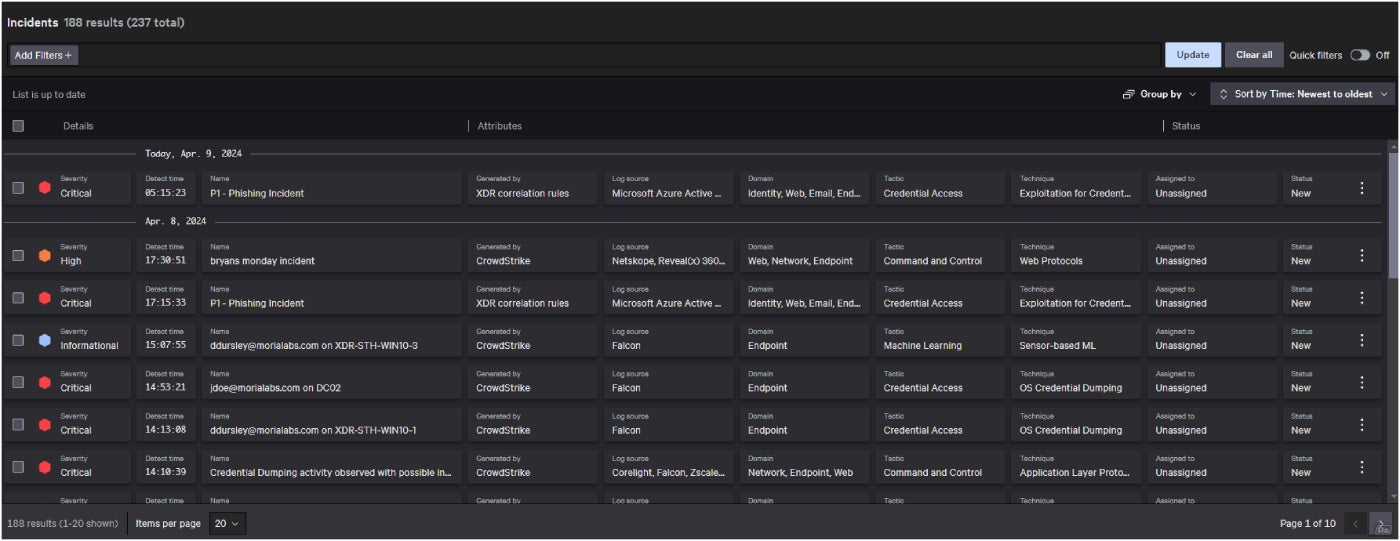Go to previous page arrow

(1355, 523)
